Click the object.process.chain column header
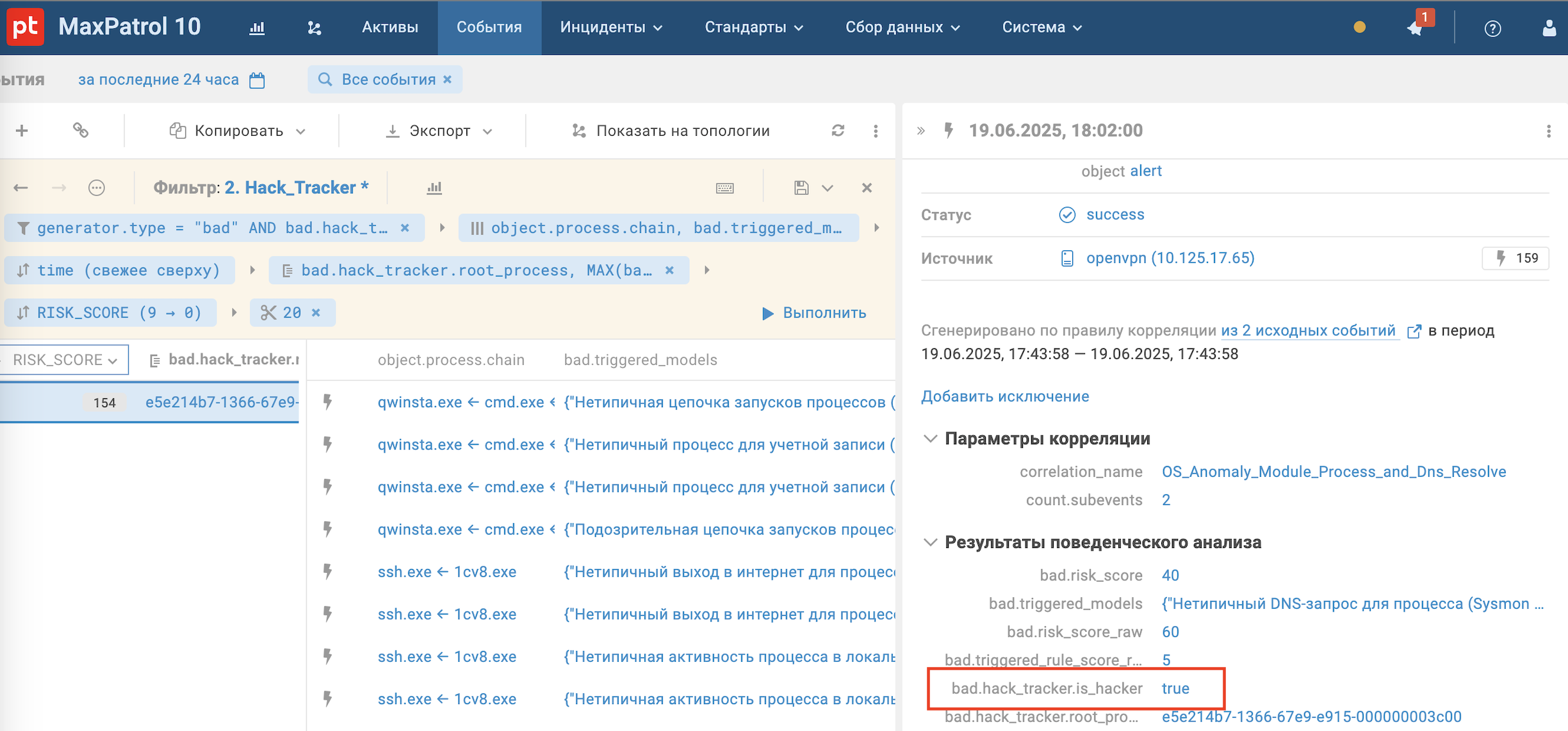Screen dimensions: 1568x731 [x=451, y=360]
